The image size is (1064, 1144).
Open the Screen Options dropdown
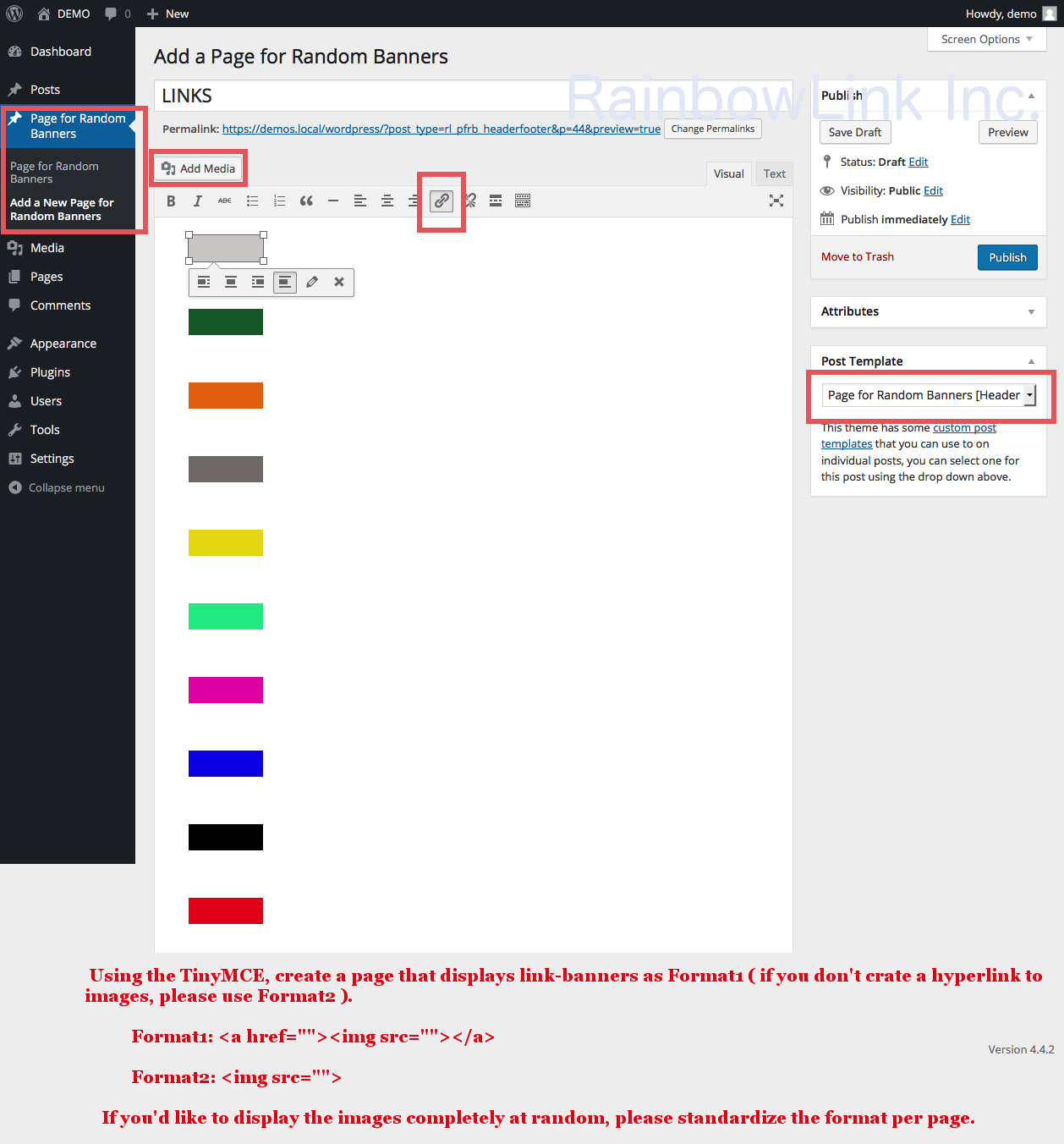click(986, 39)
